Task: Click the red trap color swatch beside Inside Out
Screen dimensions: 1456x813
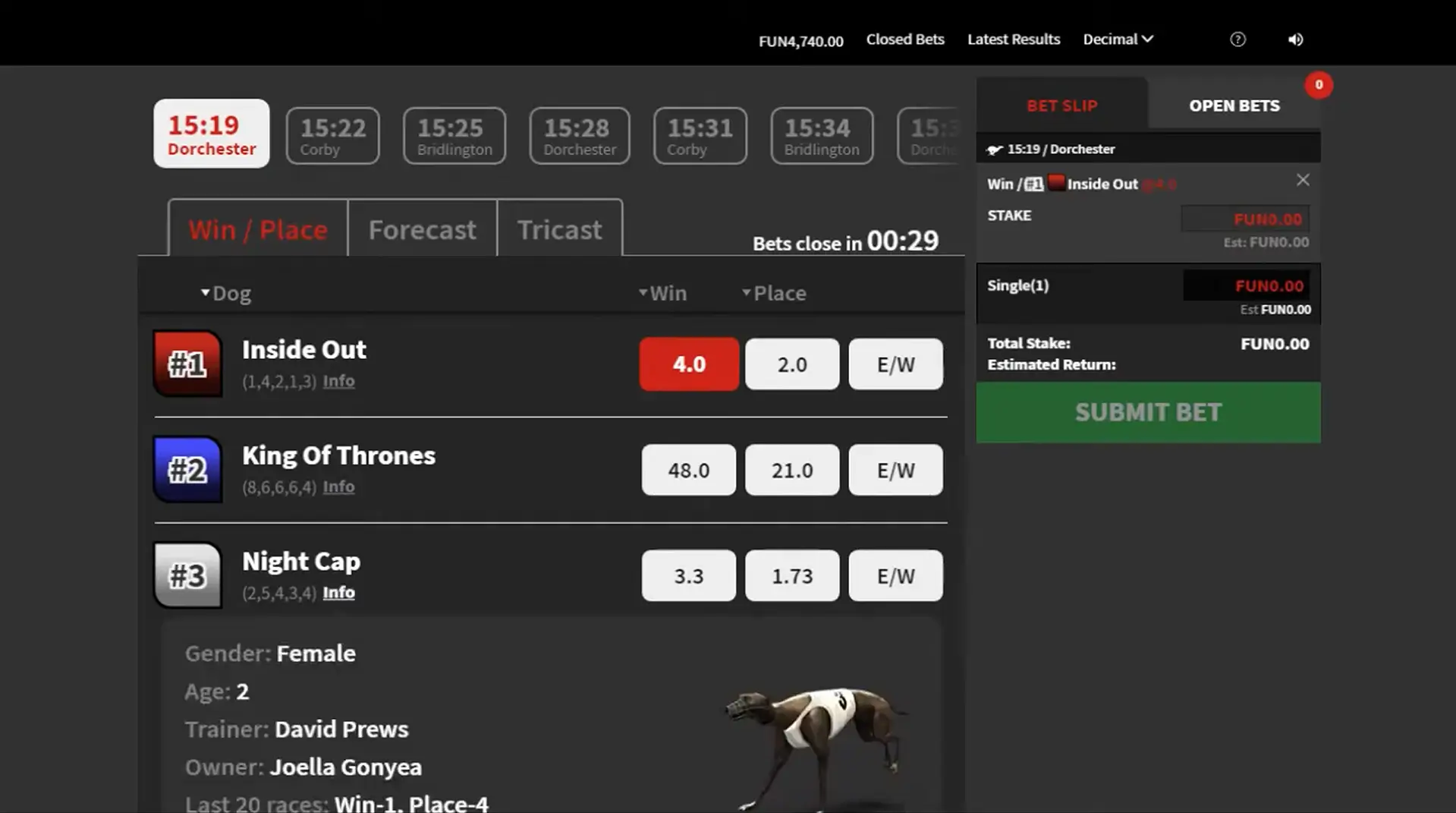Action: tap(1055, 182)
